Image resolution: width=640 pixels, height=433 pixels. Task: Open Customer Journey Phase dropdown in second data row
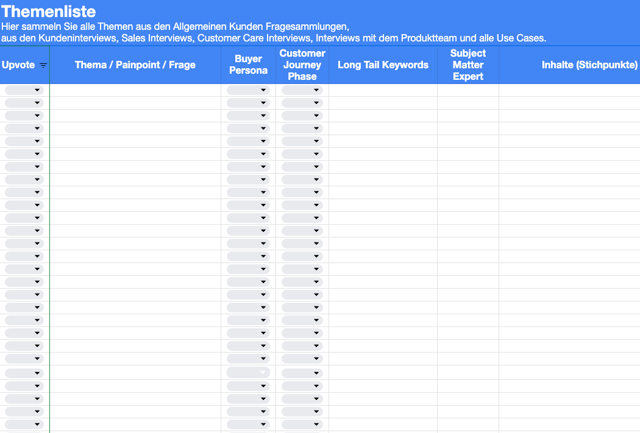302,103
